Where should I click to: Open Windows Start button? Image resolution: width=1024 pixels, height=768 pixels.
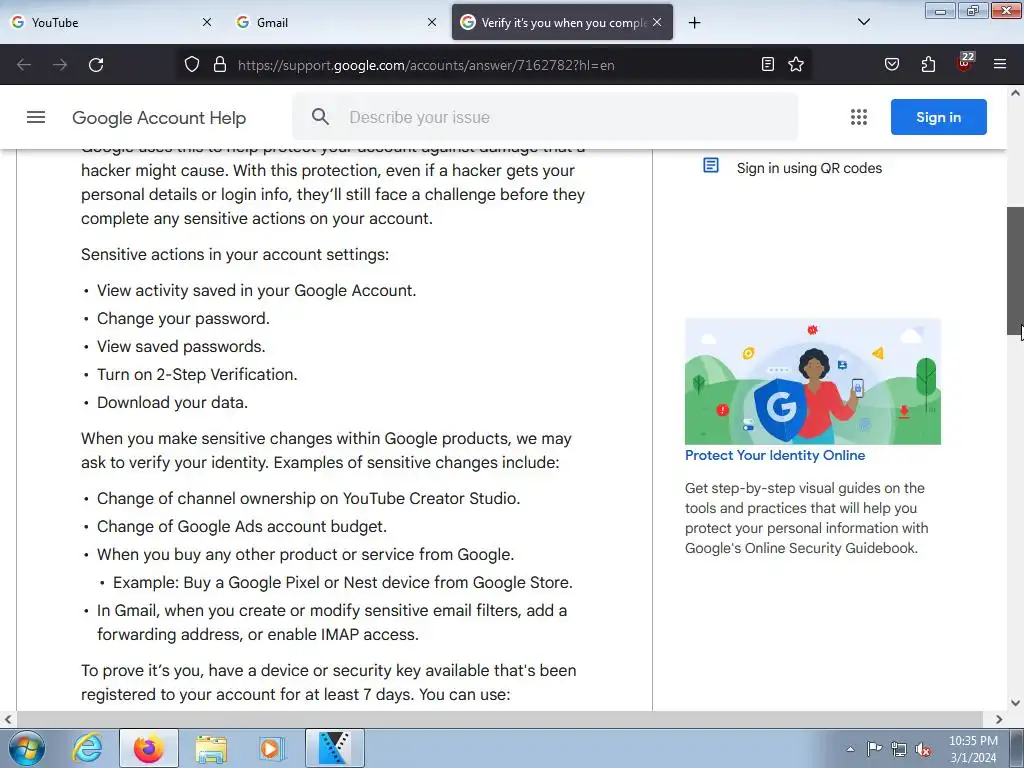pos(27,748)
